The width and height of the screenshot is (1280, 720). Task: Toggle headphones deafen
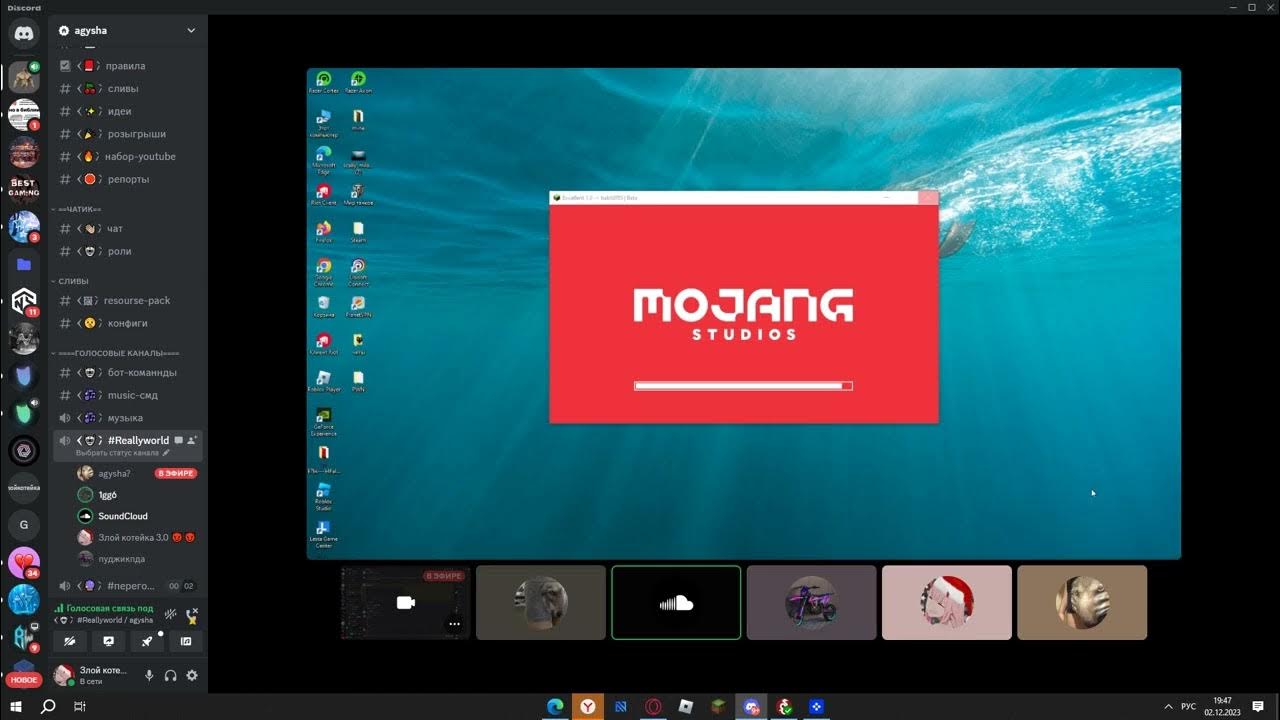click(170, 676)
